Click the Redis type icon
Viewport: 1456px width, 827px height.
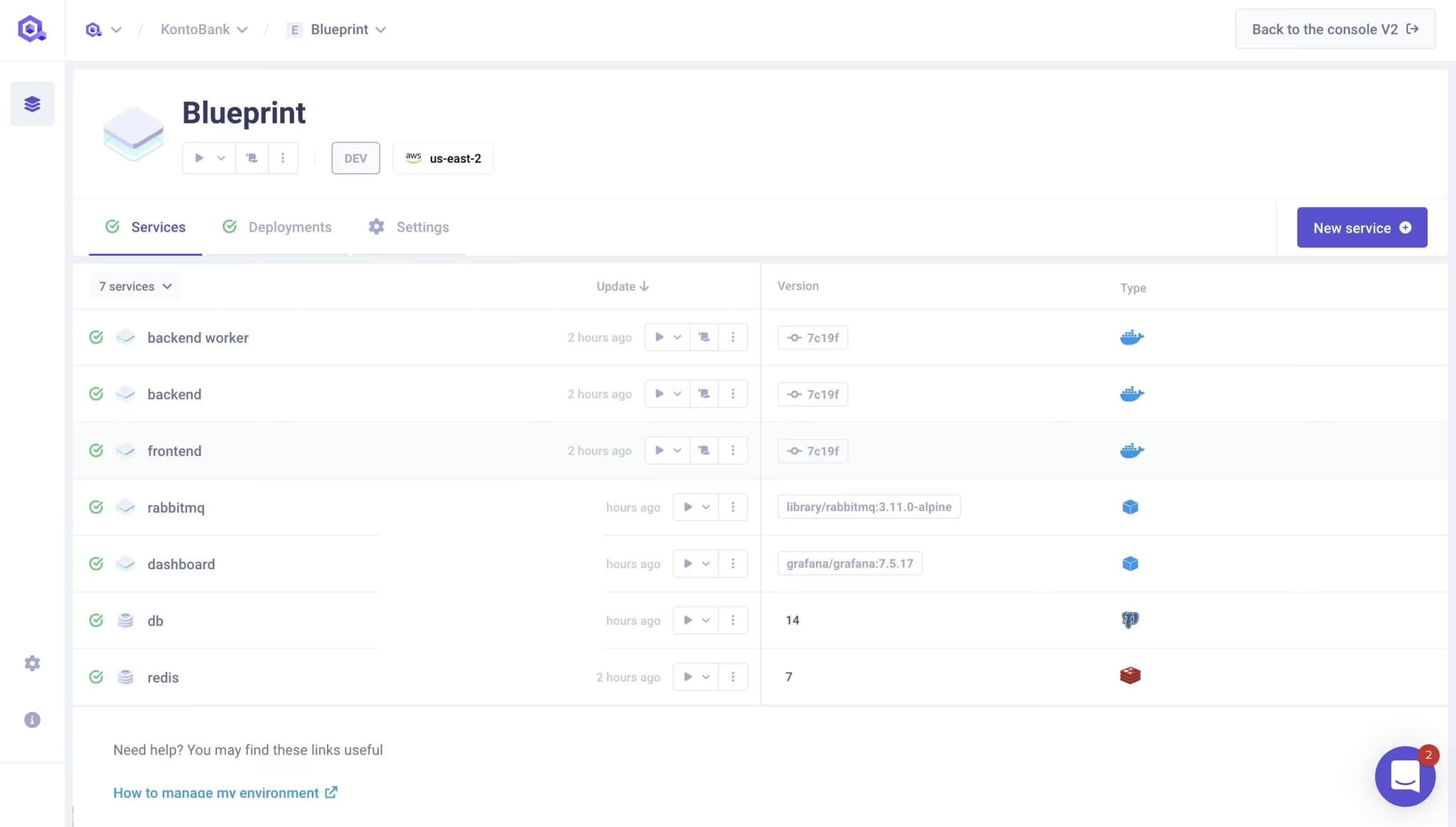[x=1130, y=676]
